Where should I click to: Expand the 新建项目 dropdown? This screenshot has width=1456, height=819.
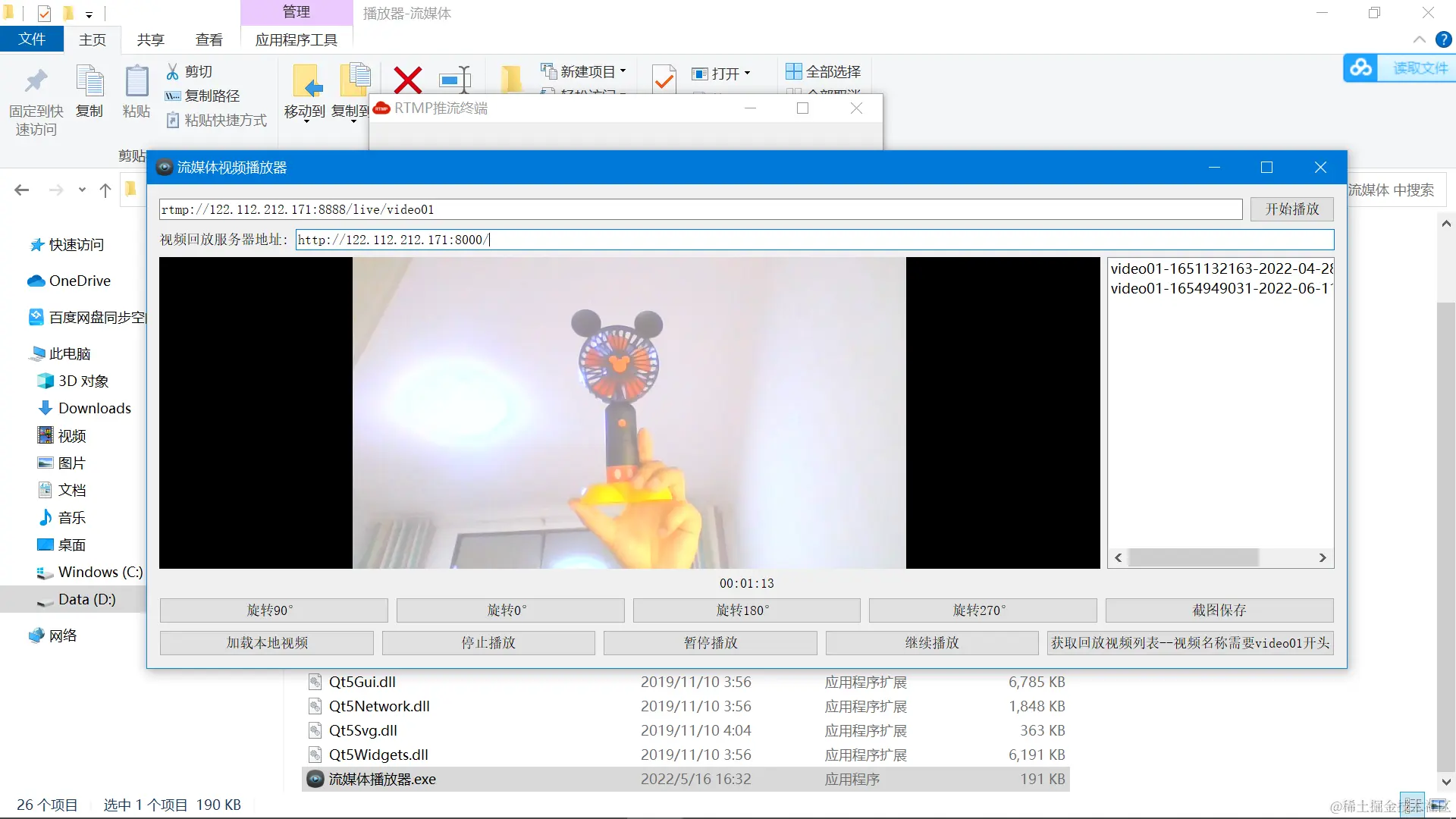[624, 71]
